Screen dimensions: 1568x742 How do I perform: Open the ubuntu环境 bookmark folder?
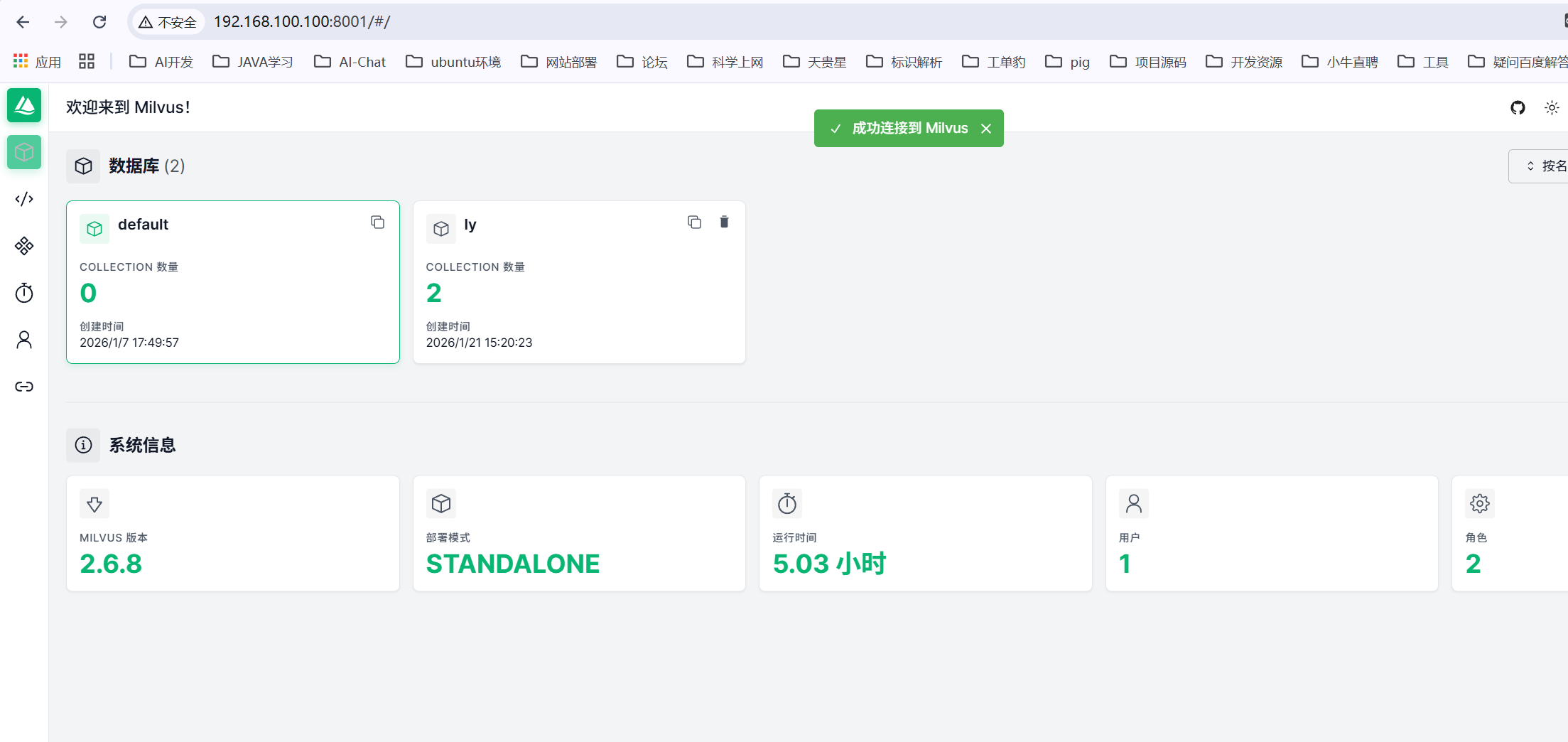[453, 62]
